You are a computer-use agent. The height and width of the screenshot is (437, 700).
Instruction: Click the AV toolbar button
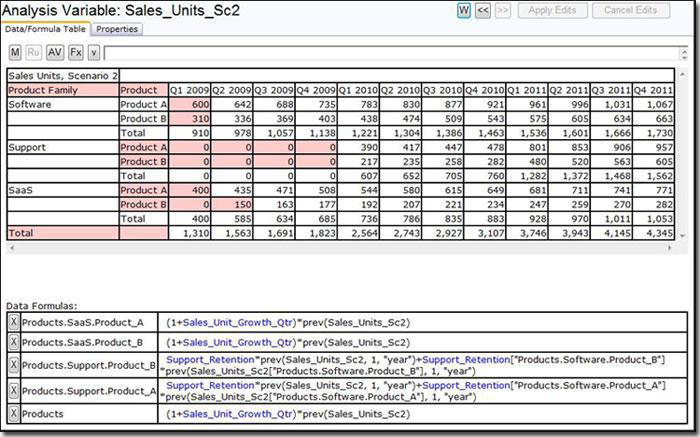point(55,53)
